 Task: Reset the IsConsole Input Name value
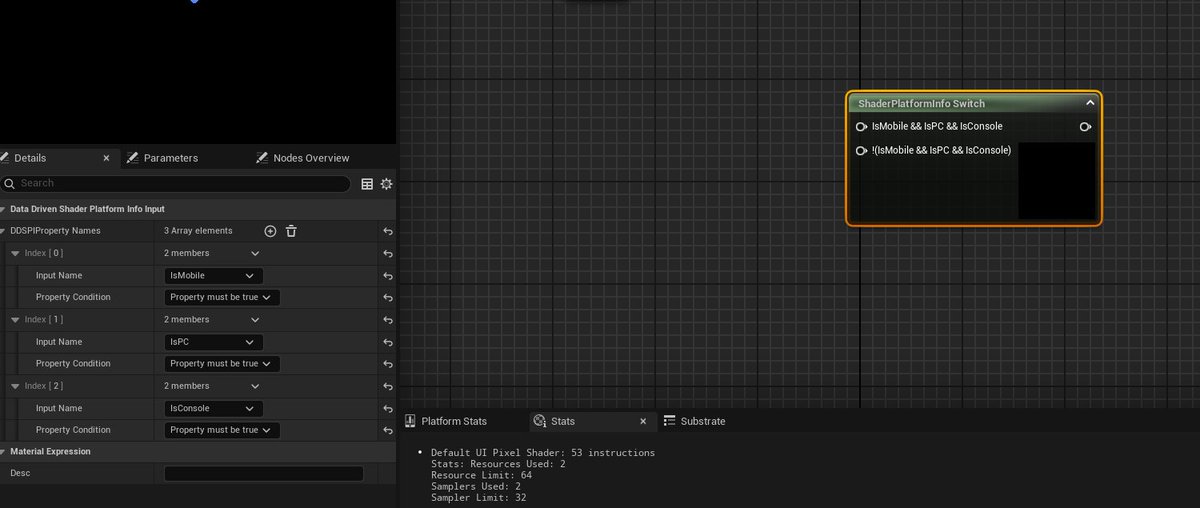[388, 408]
